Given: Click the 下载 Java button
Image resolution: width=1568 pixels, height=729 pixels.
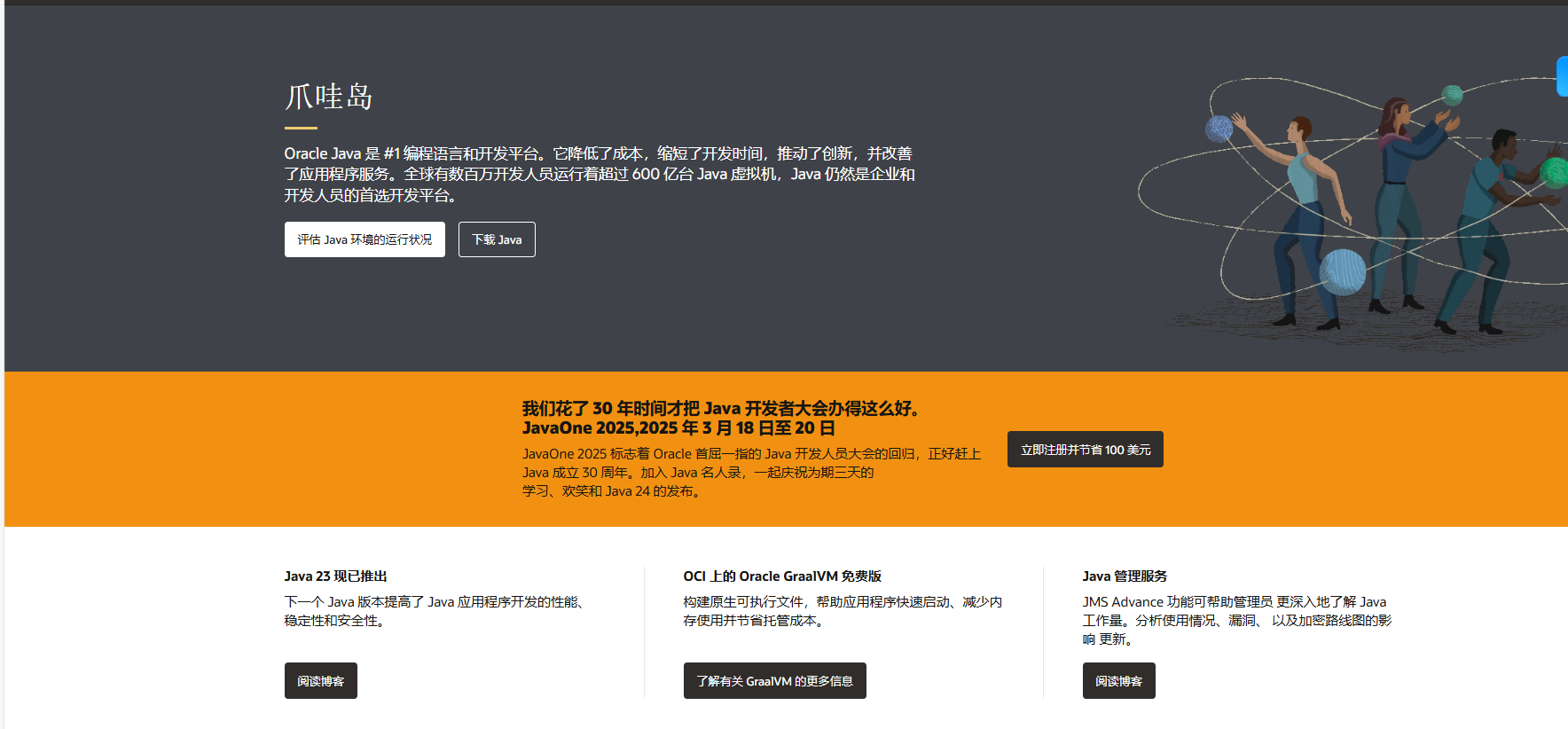Looking at the screenshot, I should point(497,239).
